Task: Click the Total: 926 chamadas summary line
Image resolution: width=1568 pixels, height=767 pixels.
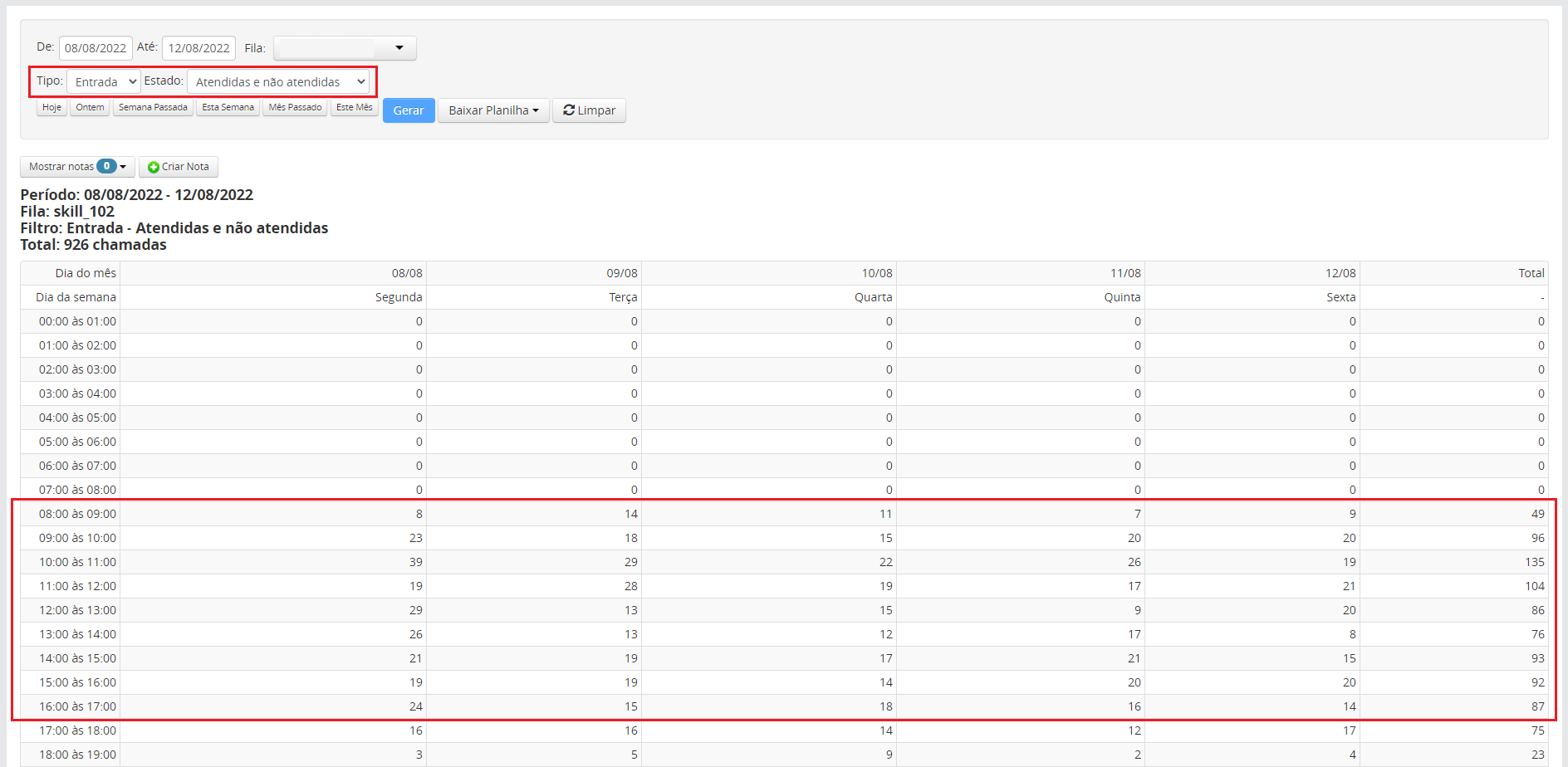Action: (93, 245)
